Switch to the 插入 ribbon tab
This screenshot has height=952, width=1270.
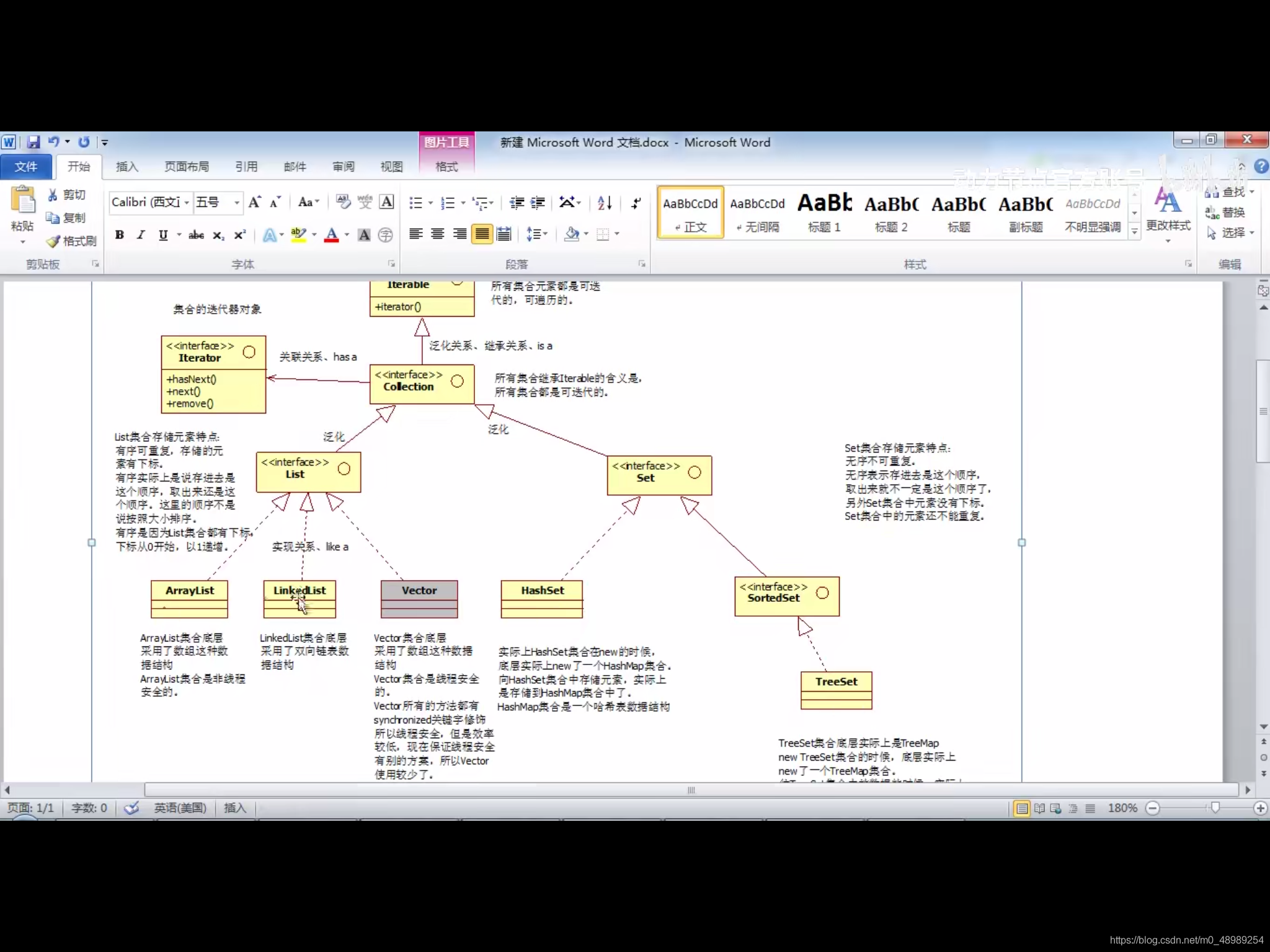tap(127, 167)
